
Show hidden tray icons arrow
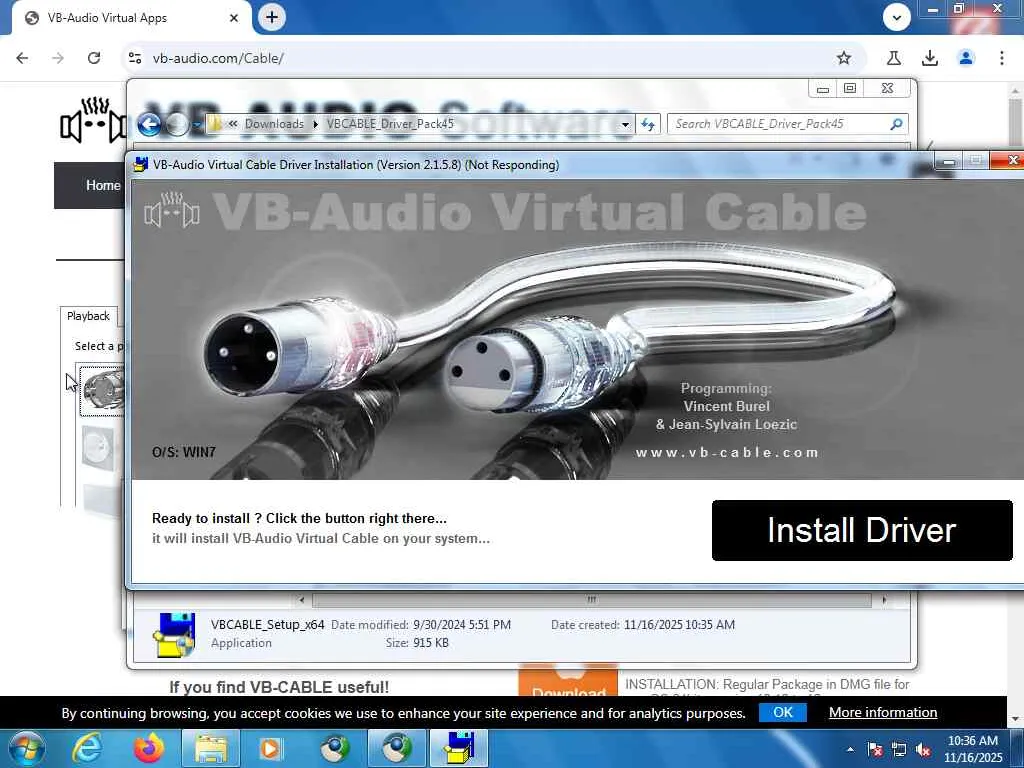coord(850,750)
